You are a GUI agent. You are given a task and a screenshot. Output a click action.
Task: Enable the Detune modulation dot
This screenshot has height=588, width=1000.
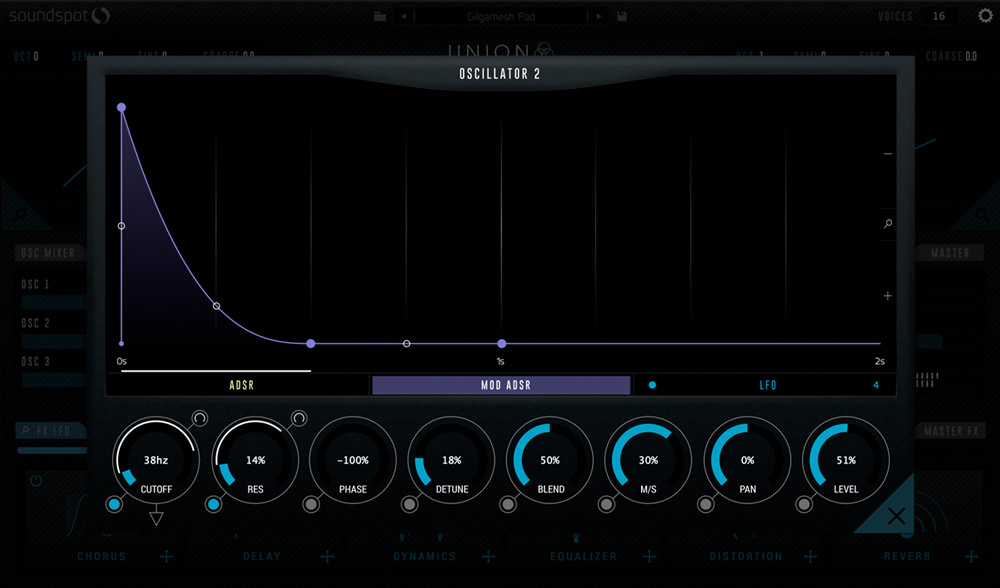tap(409, 505)
